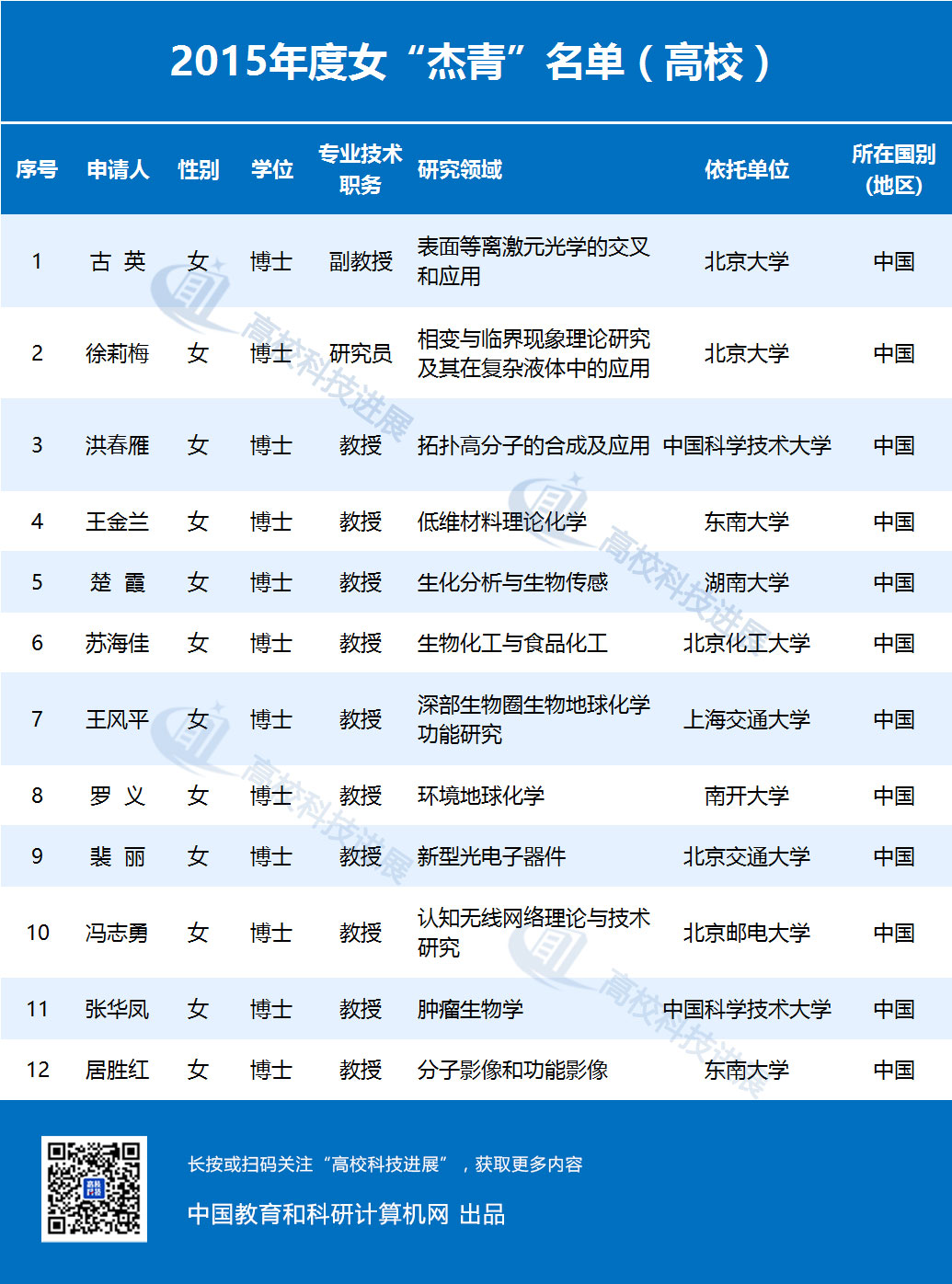Viewport: 952px width, 1284px height.
Task: Select applicant name 徐莉梅
Action: pos(117,354)
